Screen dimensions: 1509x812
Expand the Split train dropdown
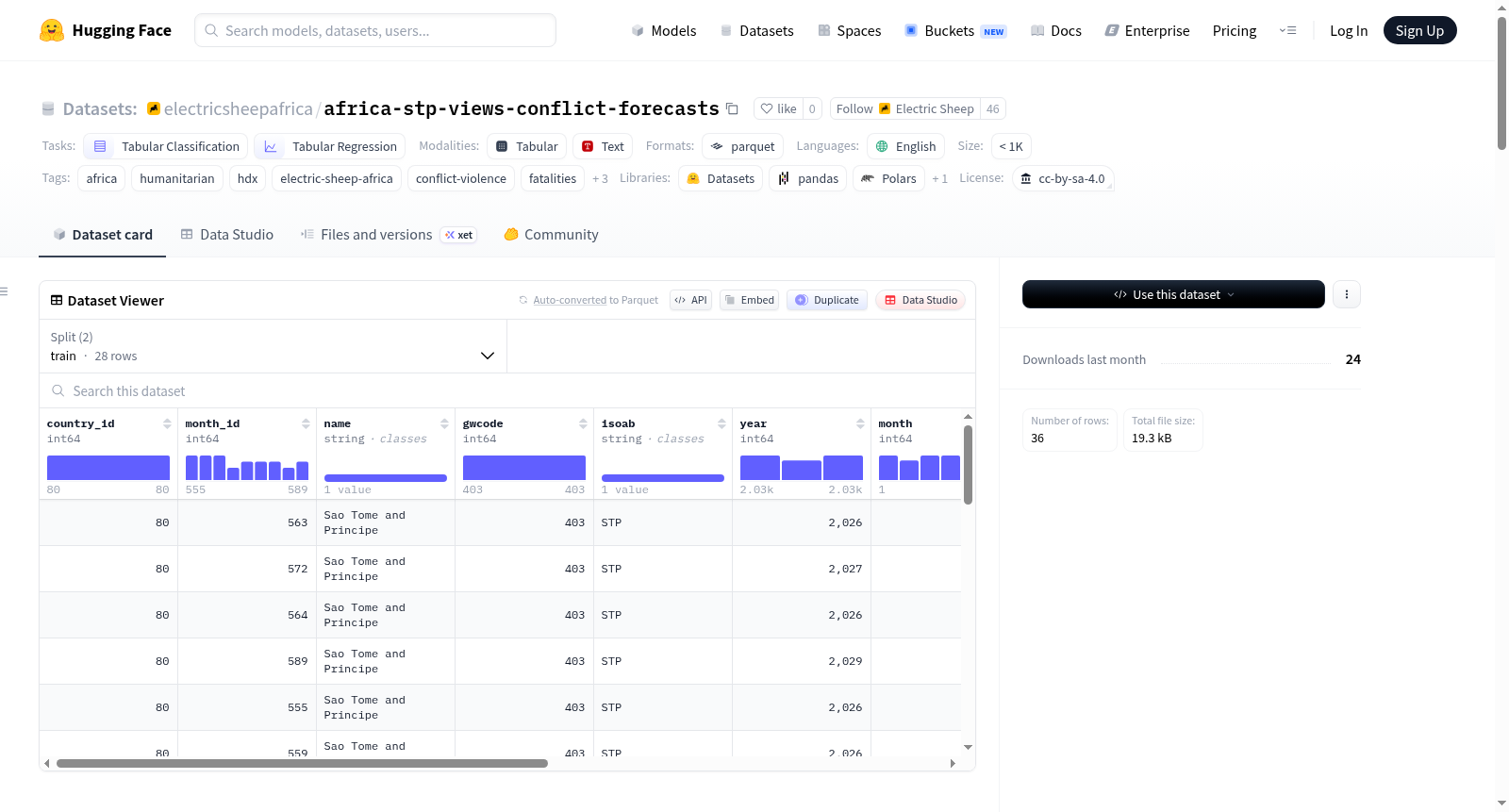click(x=273, y=346)
